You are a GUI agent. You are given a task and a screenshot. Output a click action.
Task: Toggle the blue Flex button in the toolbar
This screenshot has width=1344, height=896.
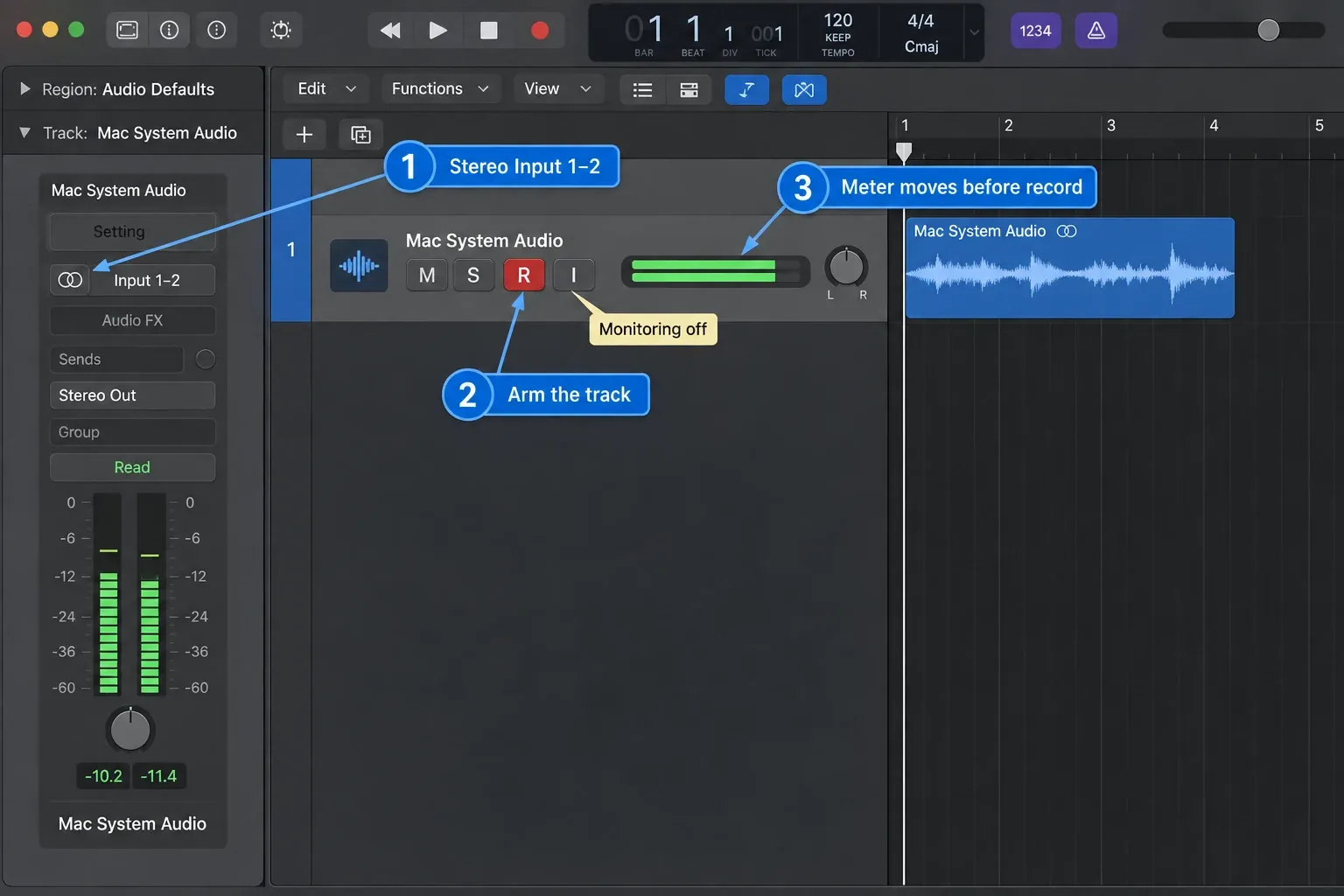(804, 89)
